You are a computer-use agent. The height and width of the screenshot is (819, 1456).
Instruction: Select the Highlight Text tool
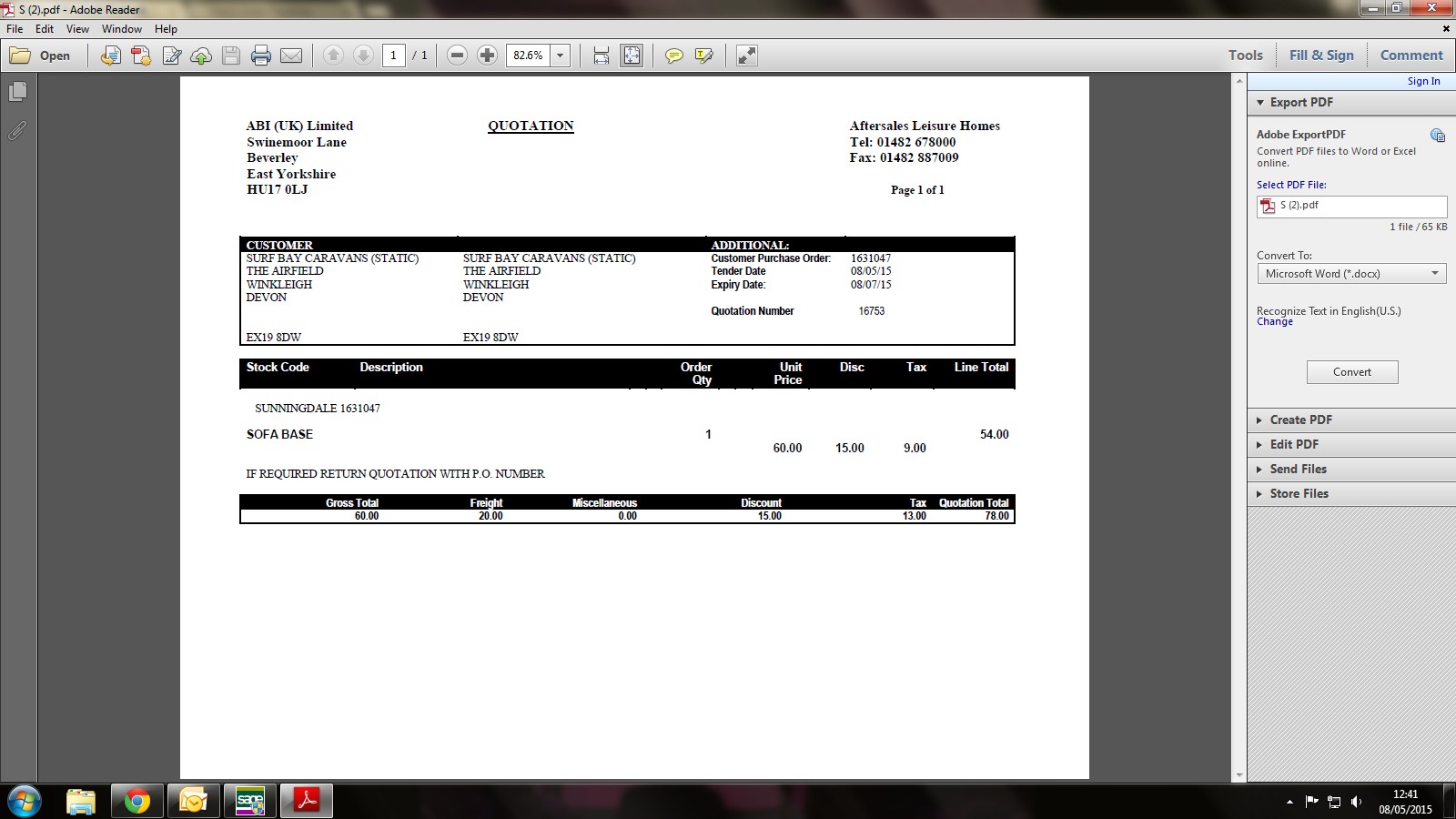tap(704, 56)
